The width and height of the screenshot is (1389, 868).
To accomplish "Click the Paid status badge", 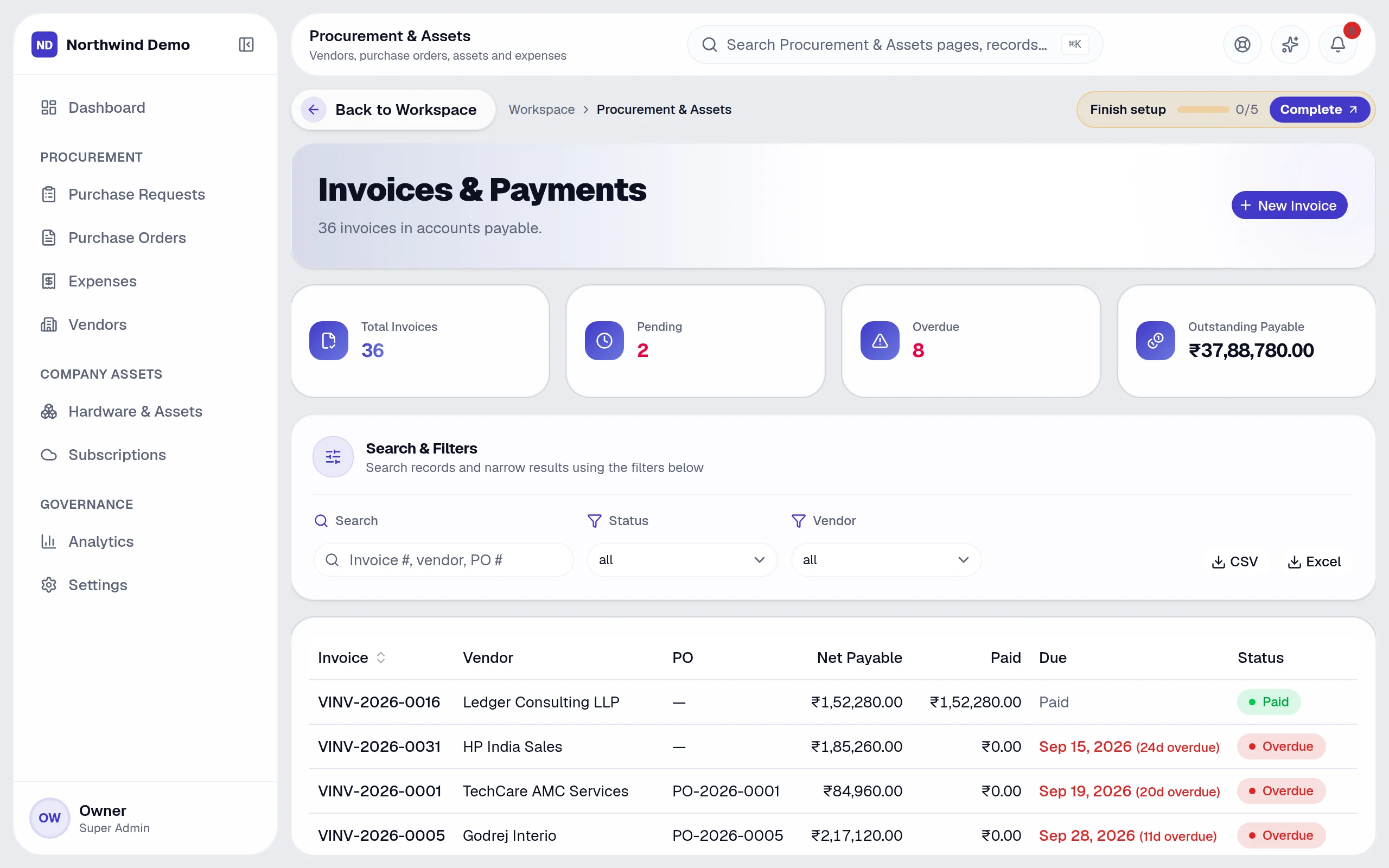I will tap(1269, 702).
